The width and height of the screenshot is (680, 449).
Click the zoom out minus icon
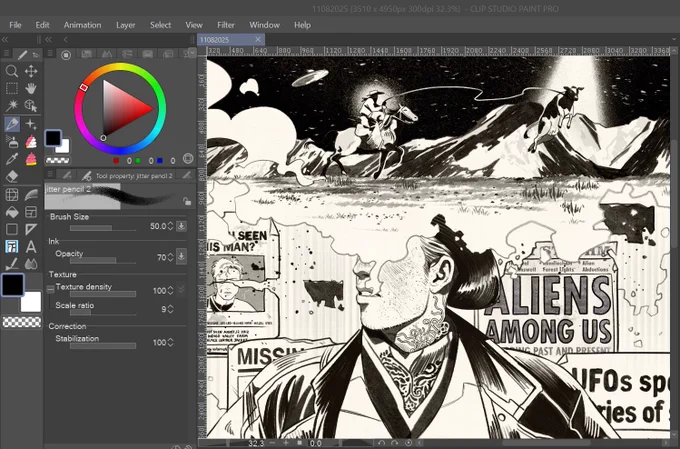coord(272,443)
